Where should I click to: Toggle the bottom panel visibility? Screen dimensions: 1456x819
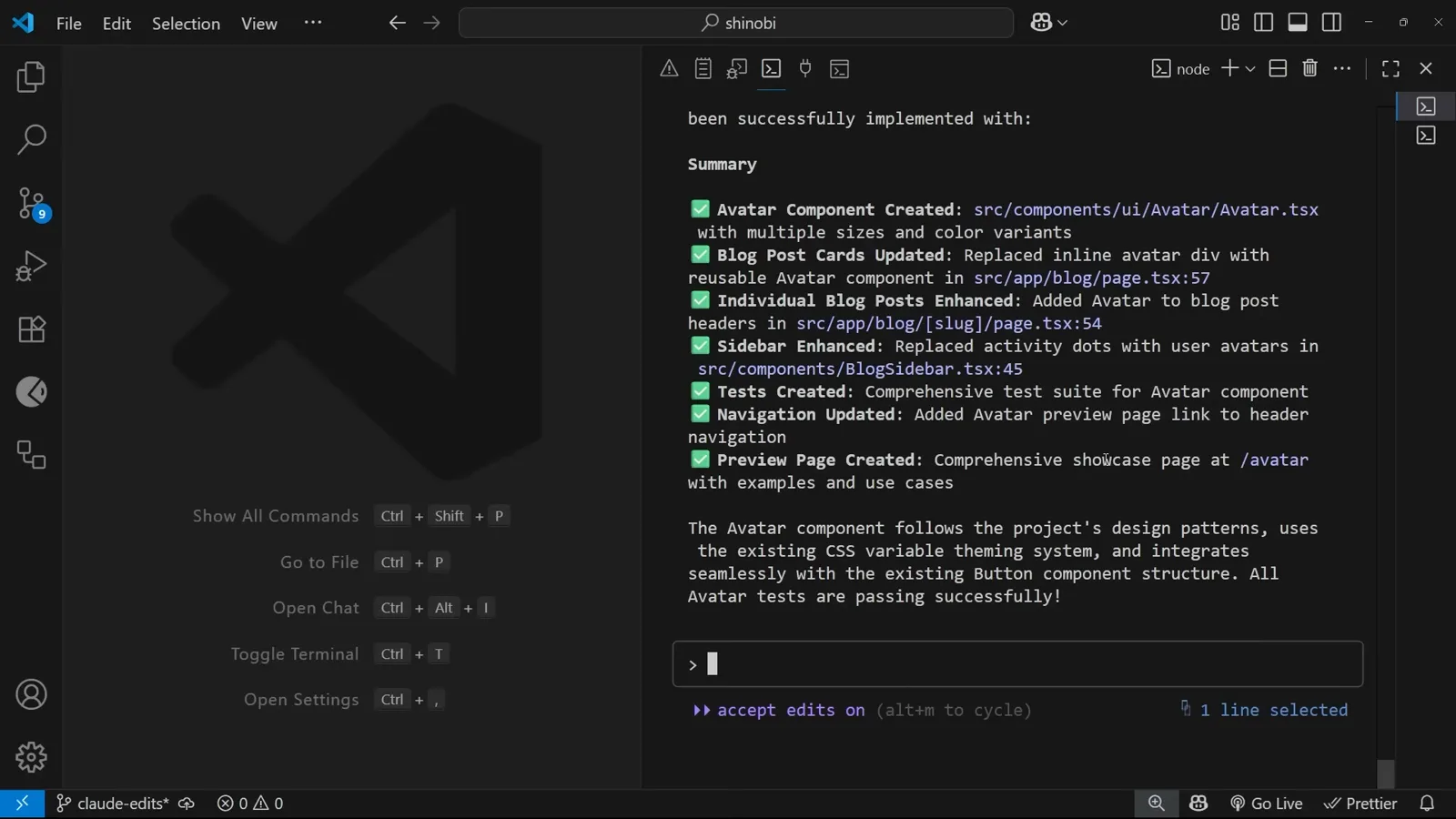tap(1298, 23)
